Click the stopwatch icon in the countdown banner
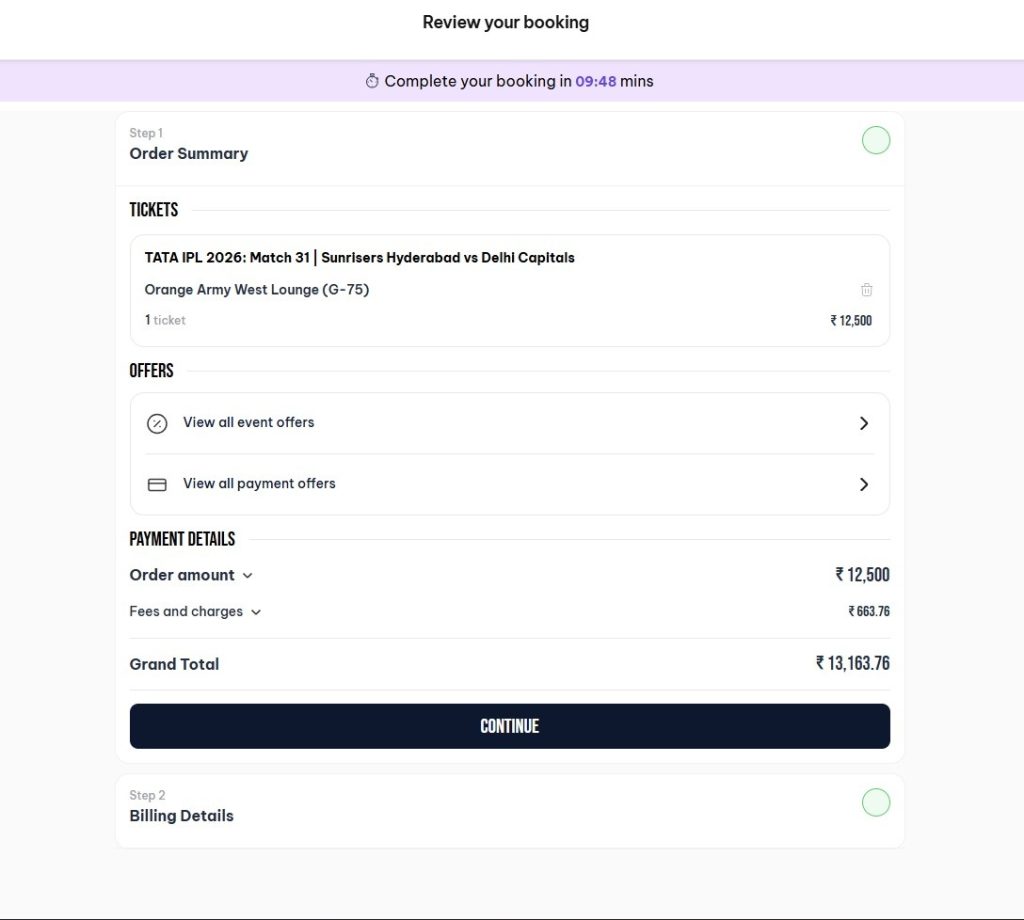 pos(374,81)
